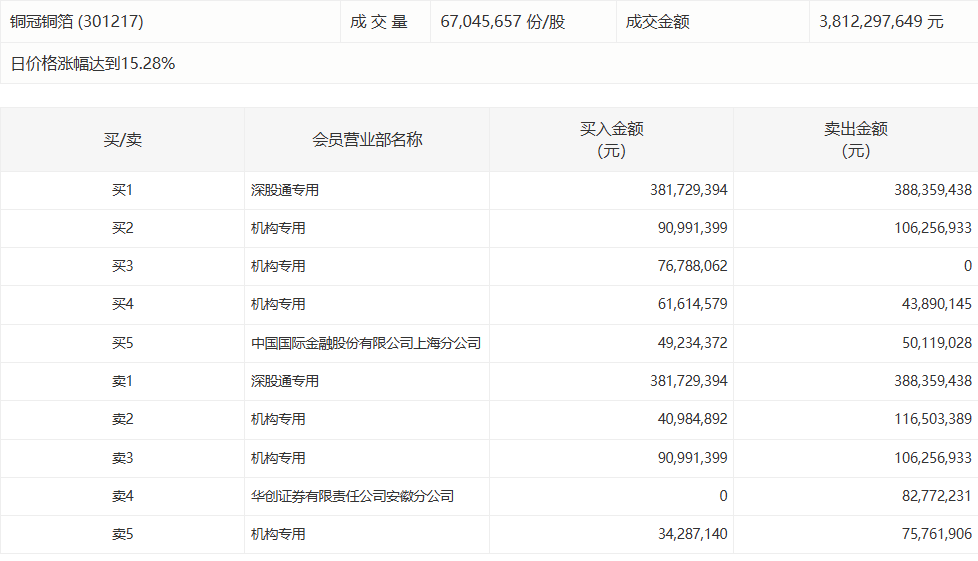The image size is (978, 561).
Task: Click the 会员营业部名称 column header
Action: (367, 140)
